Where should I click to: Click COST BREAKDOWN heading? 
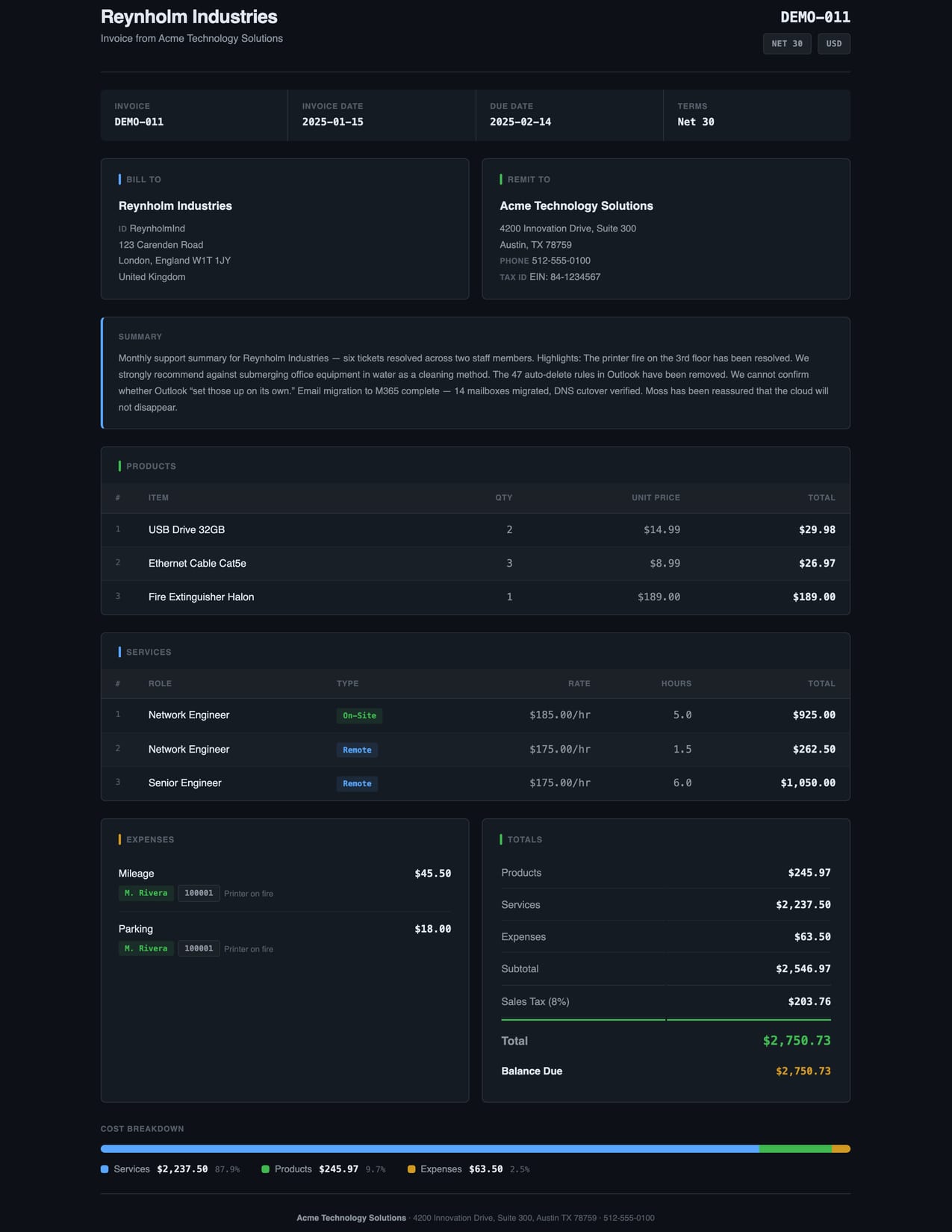pyautogui.click(x=143, y=1129)
